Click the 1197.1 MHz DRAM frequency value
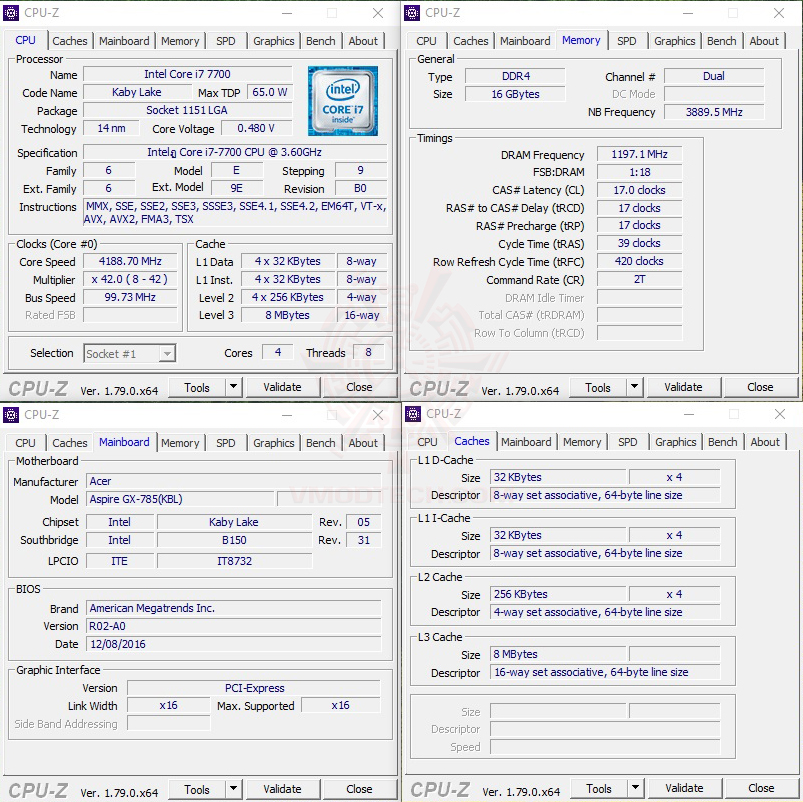The width and height of the screenshot is (803, 802). click(x=640, y=154)
